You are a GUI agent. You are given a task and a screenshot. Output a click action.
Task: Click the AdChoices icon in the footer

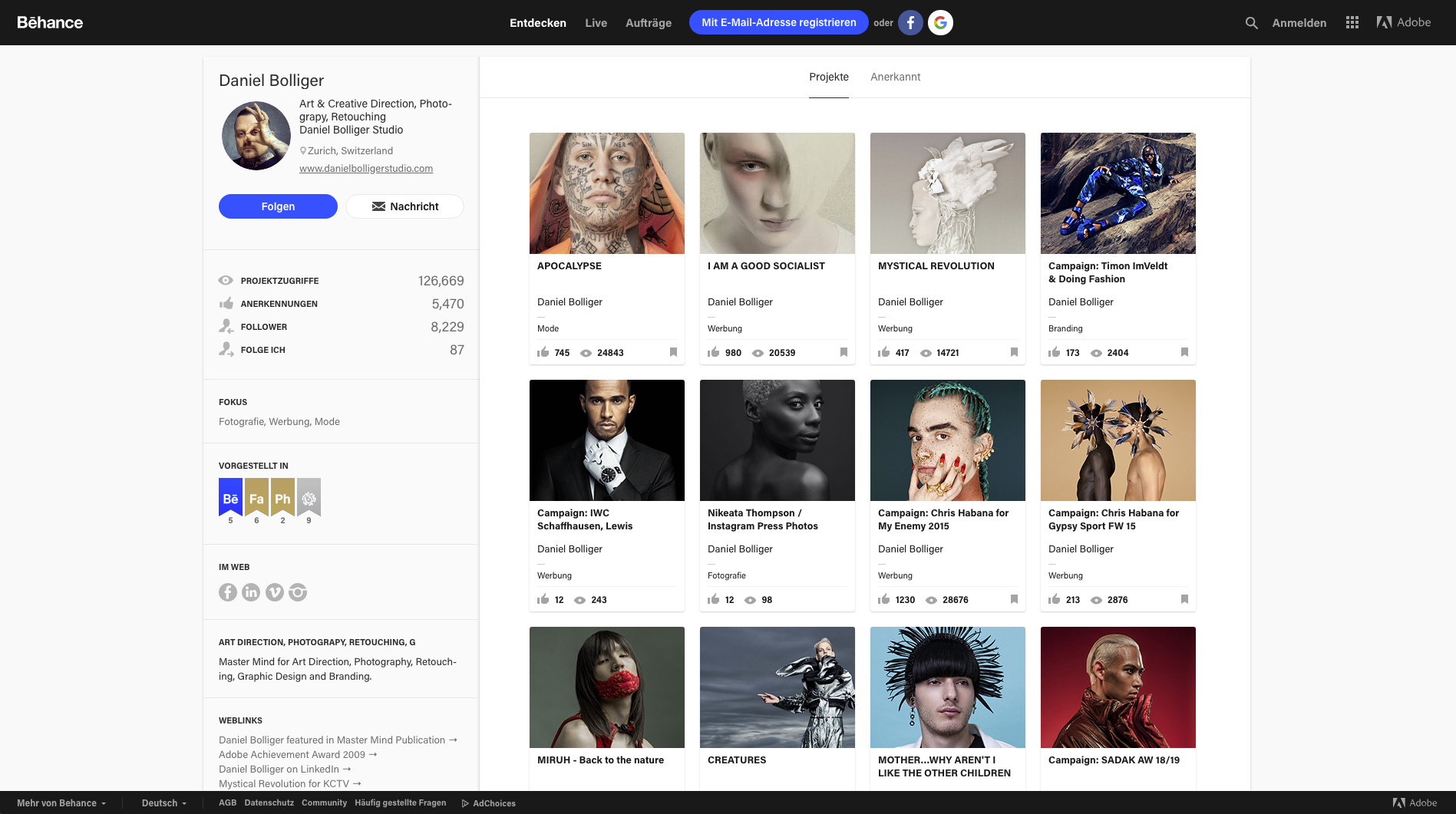(465, 803)
